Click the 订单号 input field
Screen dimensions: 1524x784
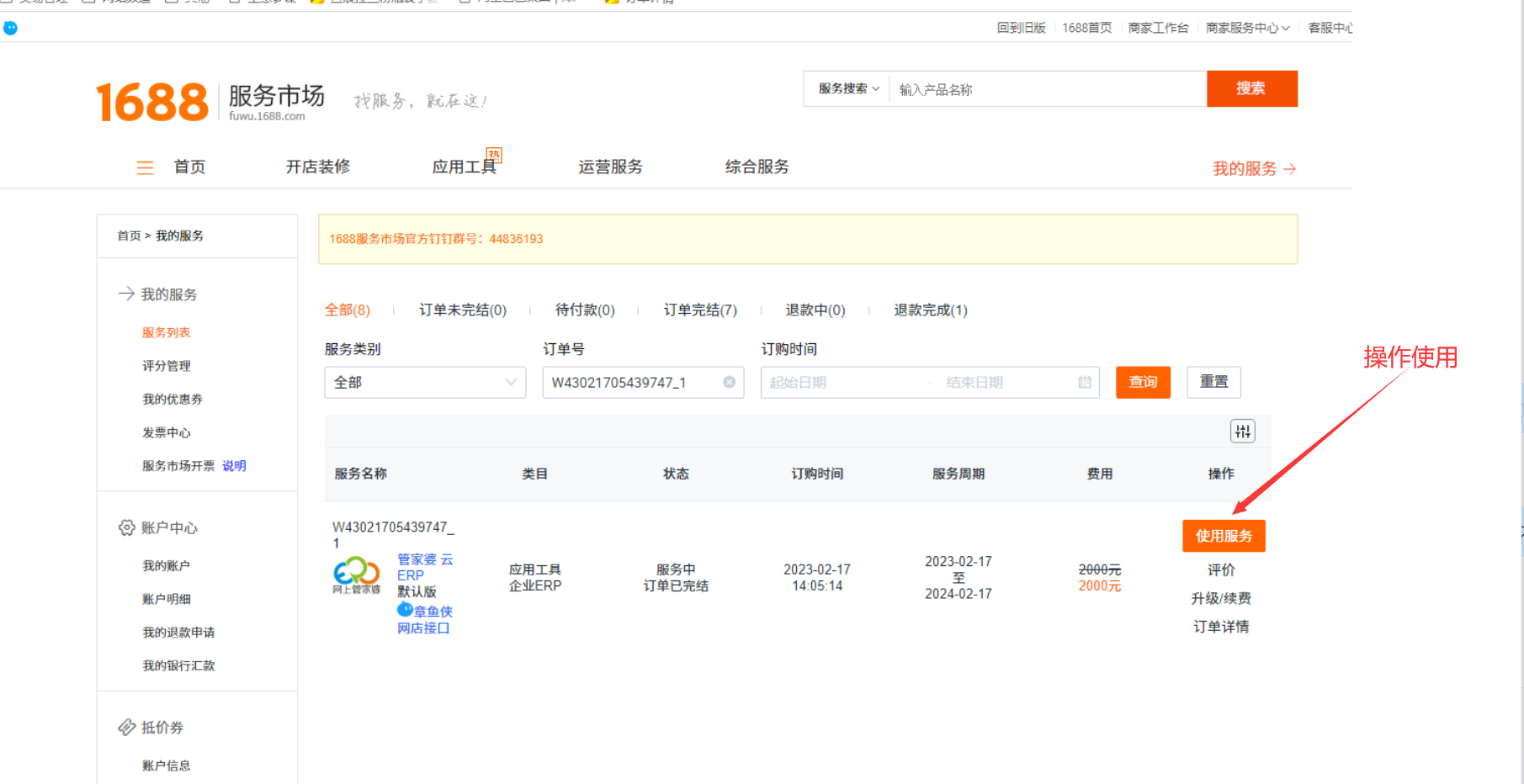[643, 382]
